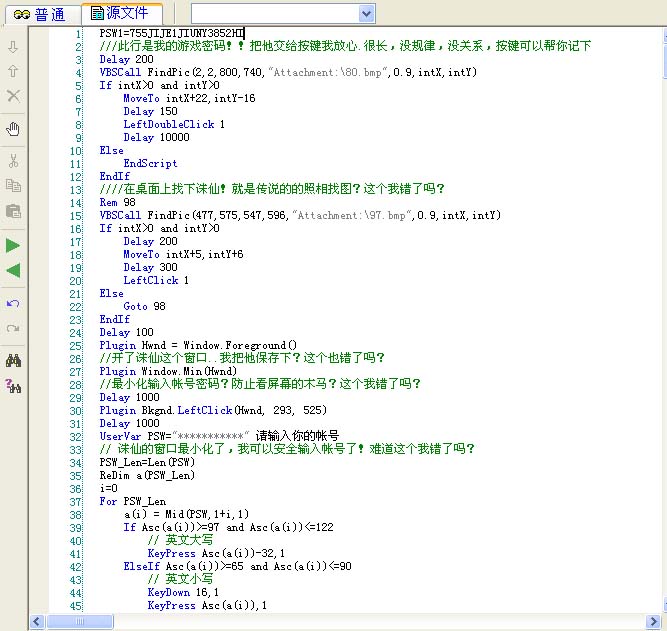667x631 pixels.
Task: Click the paste clipboard icon
Action: (x=13, y=210)
